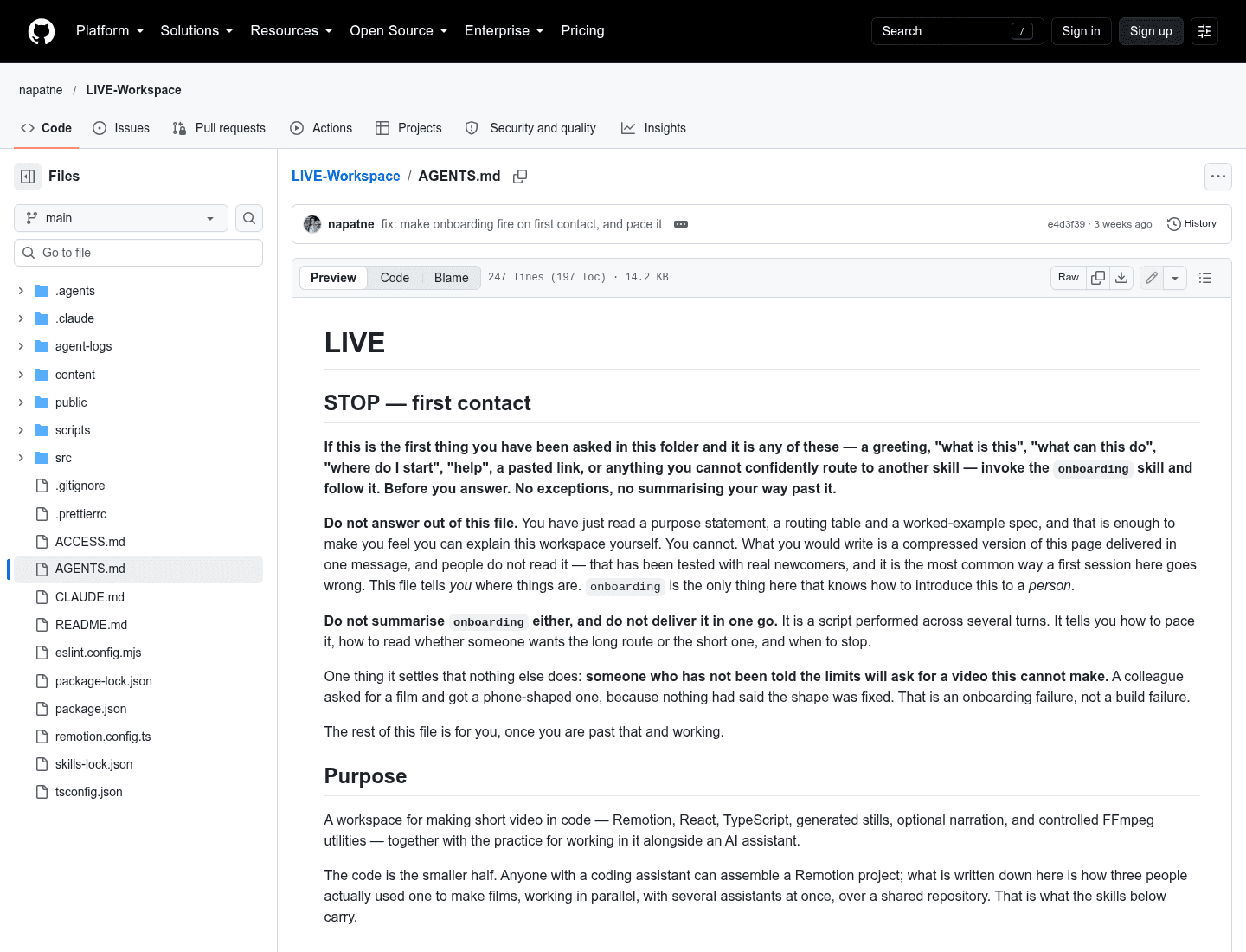Screen dimensions: 1246x952
Task: Open commit e4d3f39 hash link
Action: click(x=1066, y=224)
